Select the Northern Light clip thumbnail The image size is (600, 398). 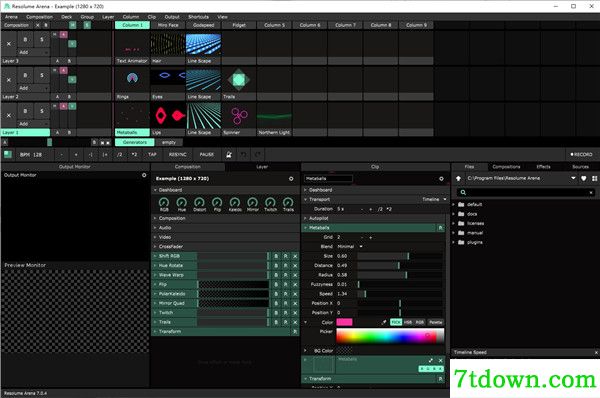point(274,115)
